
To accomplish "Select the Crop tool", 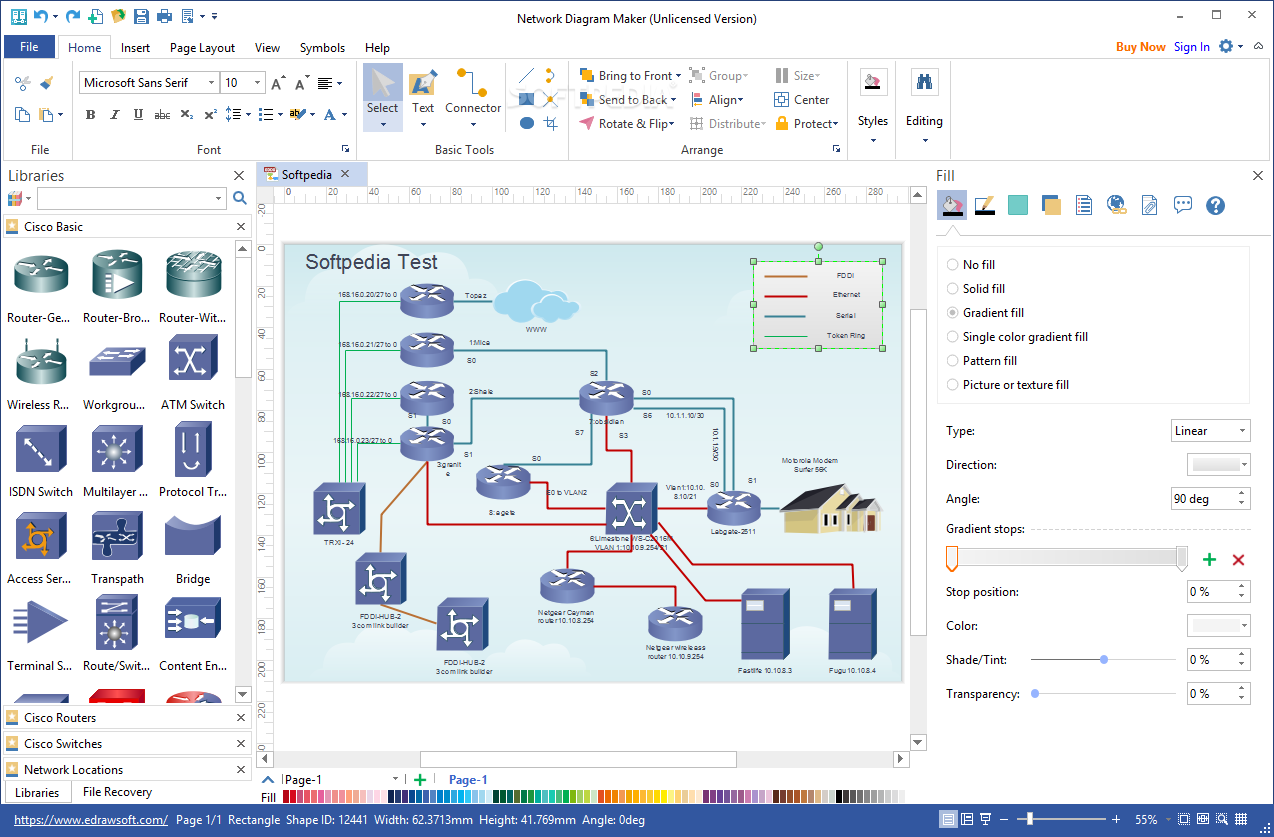I will tap(551, 123).
